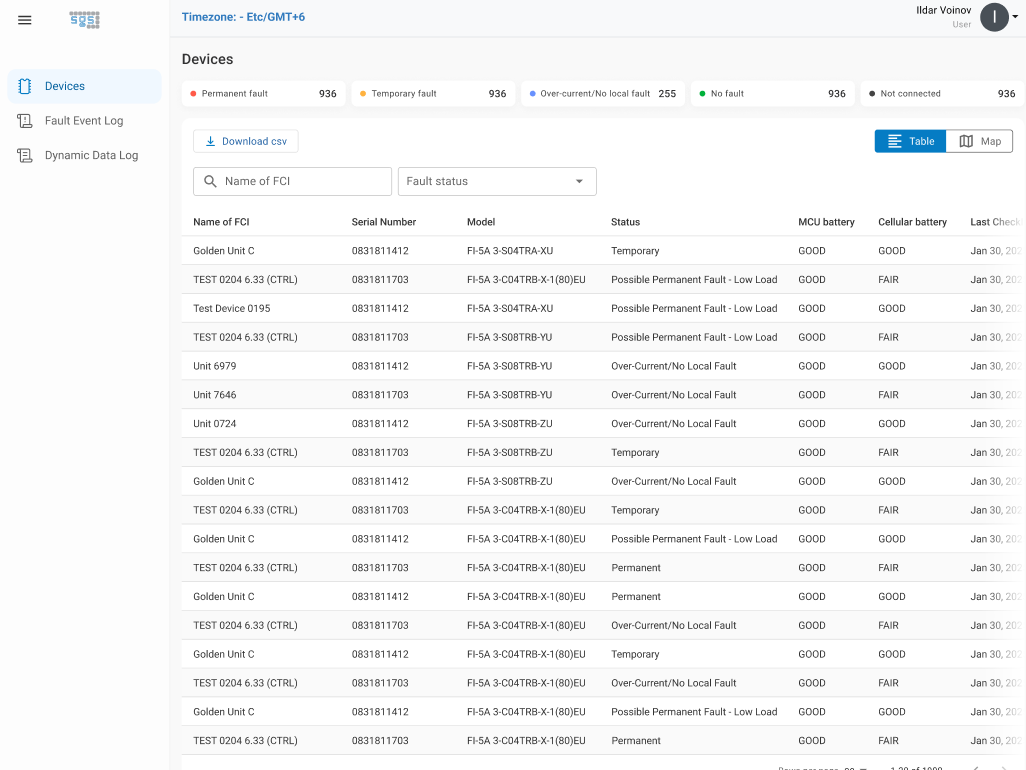Click the orange Temporary fault dot
1026x770 pixels.
coord(363,94)
